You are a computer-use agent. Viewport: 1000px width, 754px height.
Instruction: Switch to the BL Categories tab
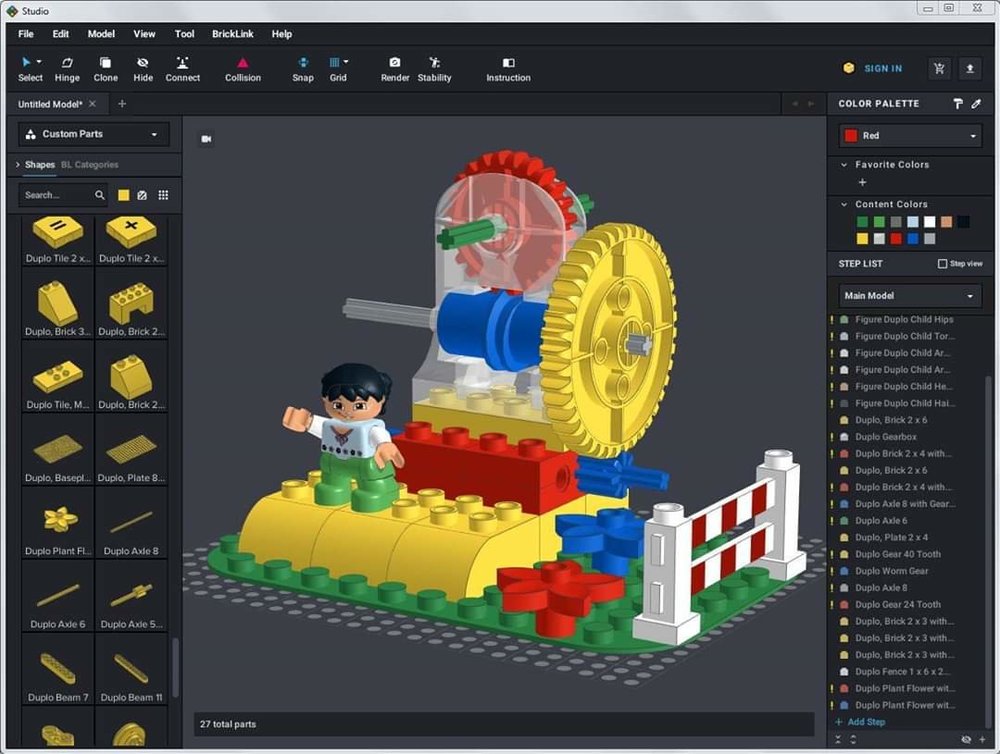click(x=90, y=165)
